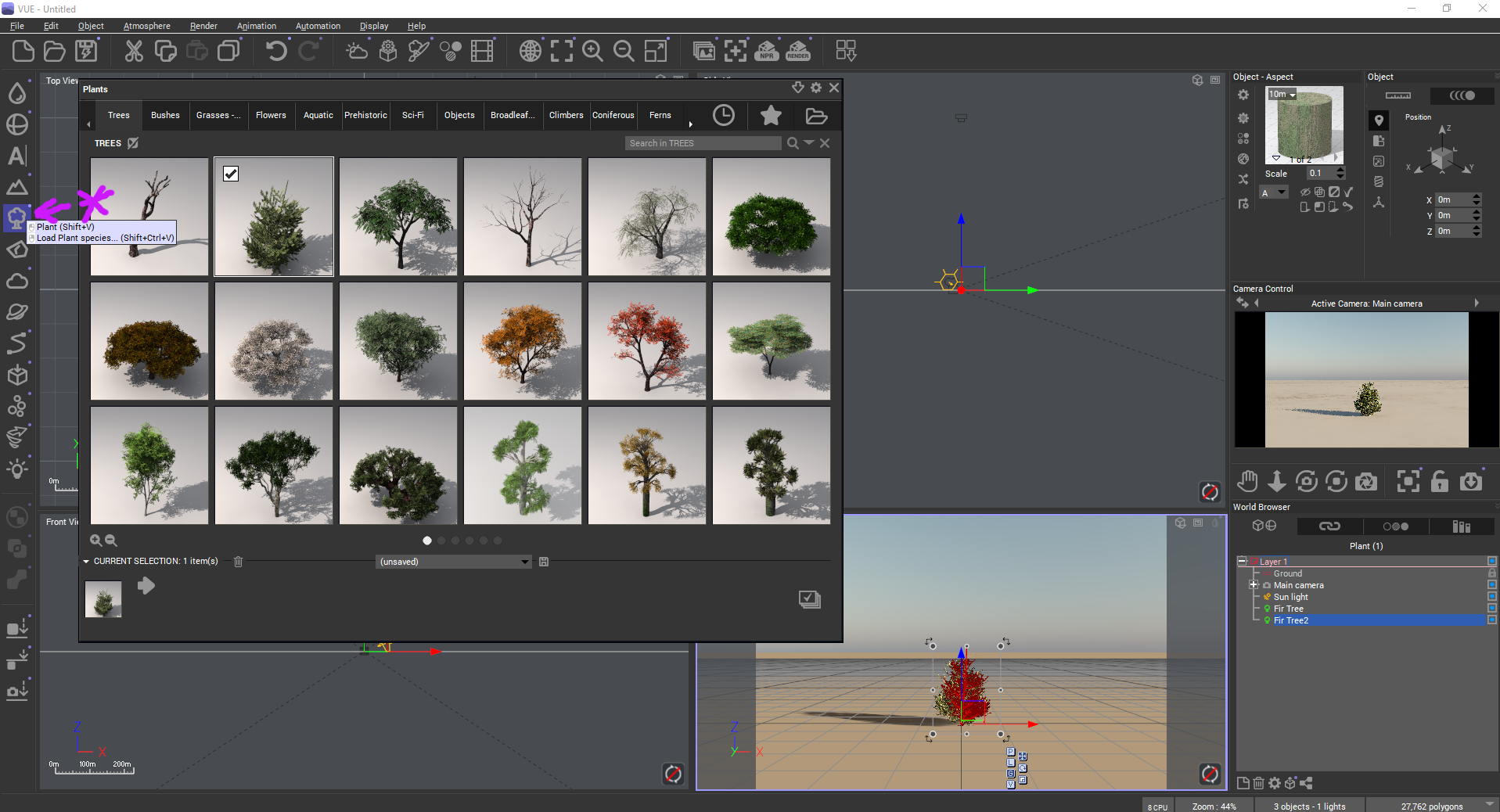Click the camera pan hand icon
1500x812 pixels.
tap(1247, 481)
